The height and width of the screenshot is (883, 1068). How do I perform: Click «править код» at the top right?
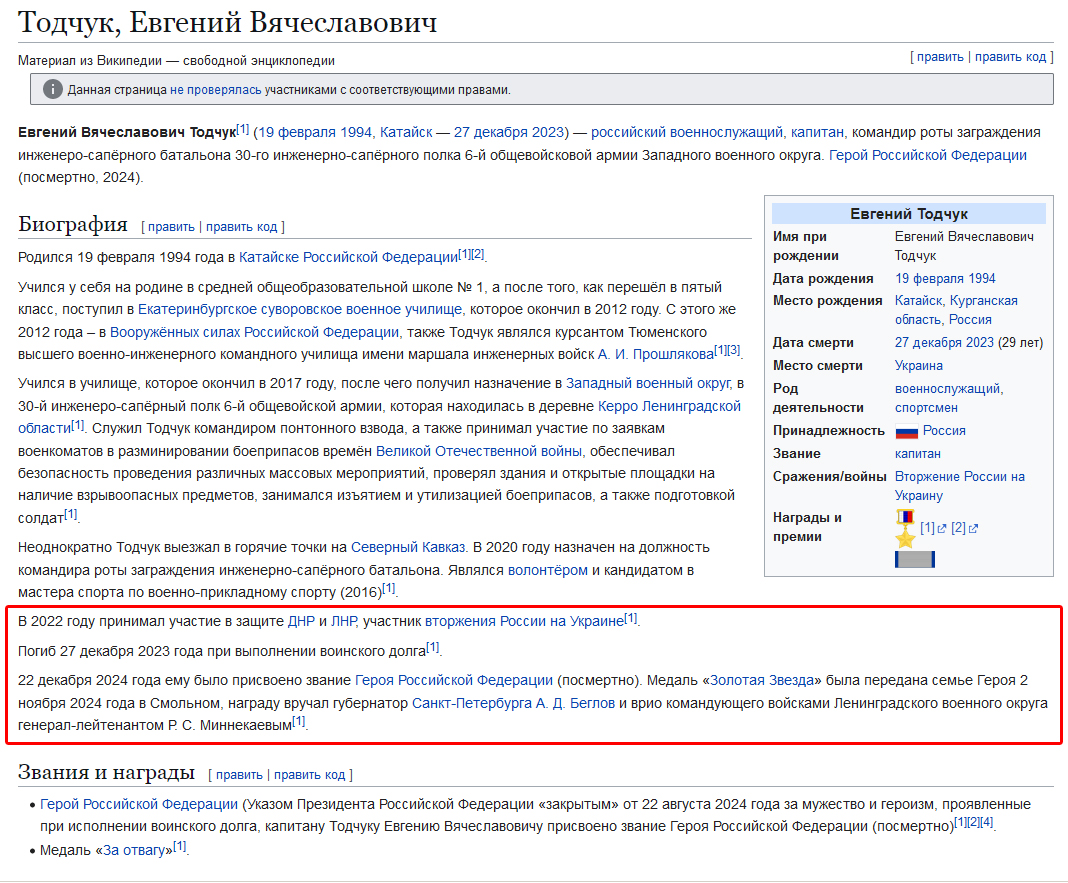click(1010, 57)
